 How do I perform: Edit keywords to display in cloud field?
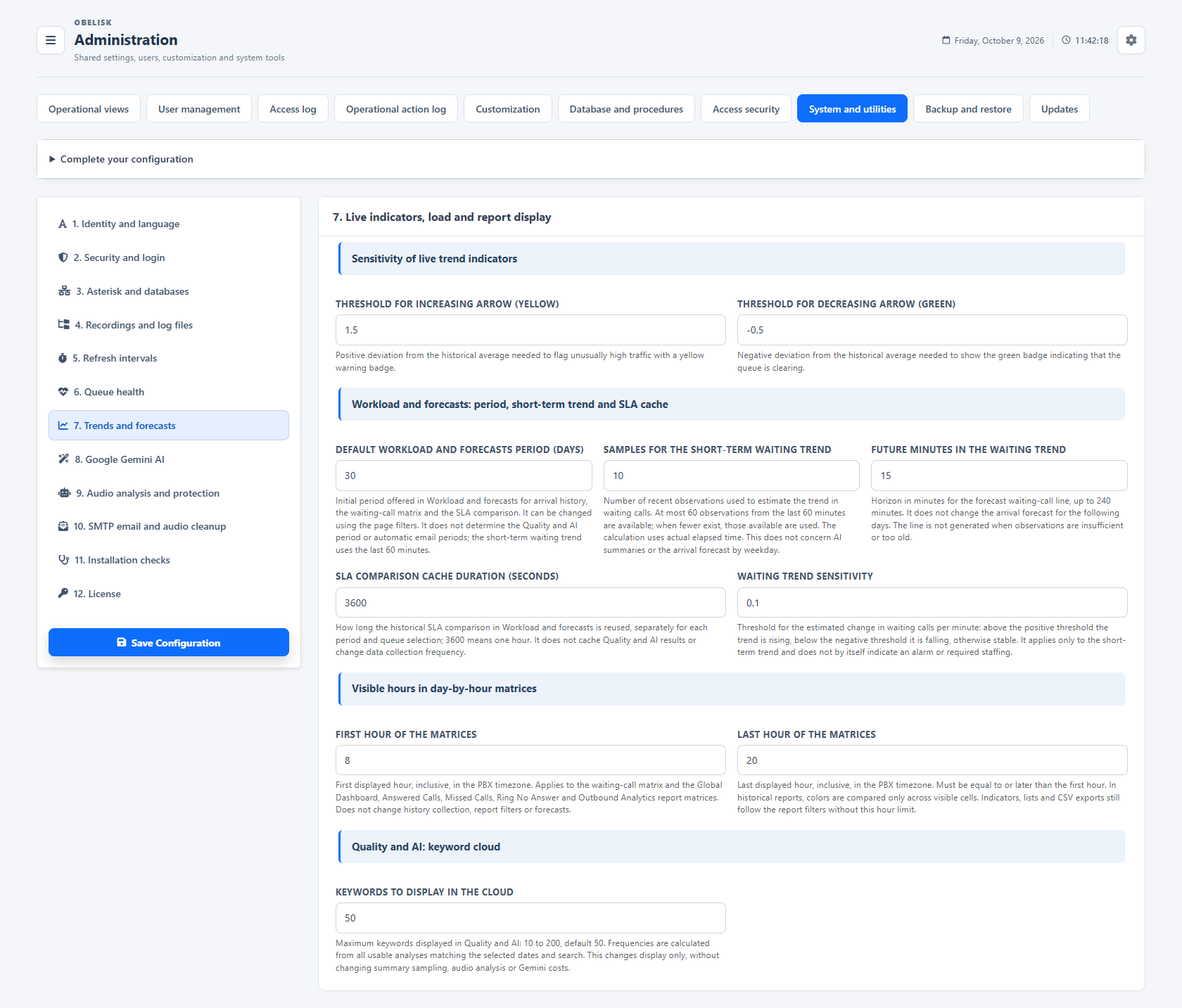(x=530, y=918)
